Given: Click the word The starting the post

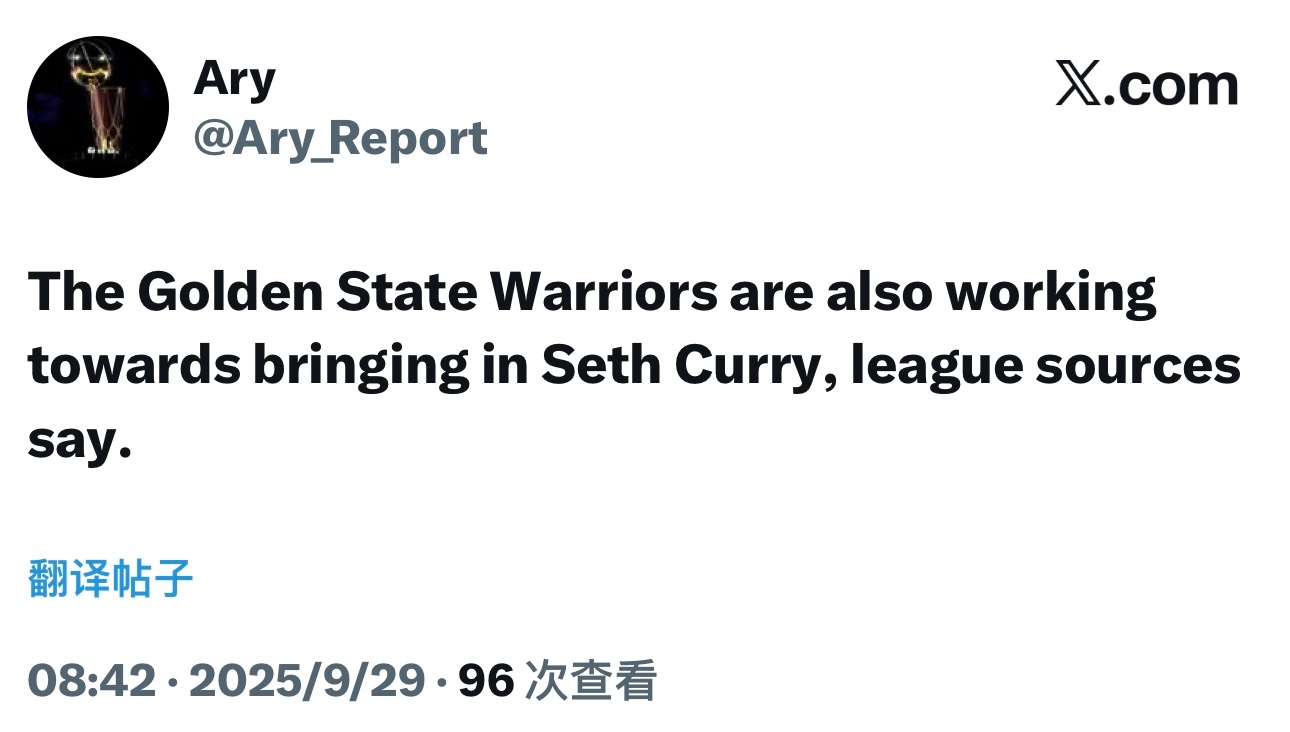Looking at the screenshot, I should pyautogui.click(x=76, y=291).
